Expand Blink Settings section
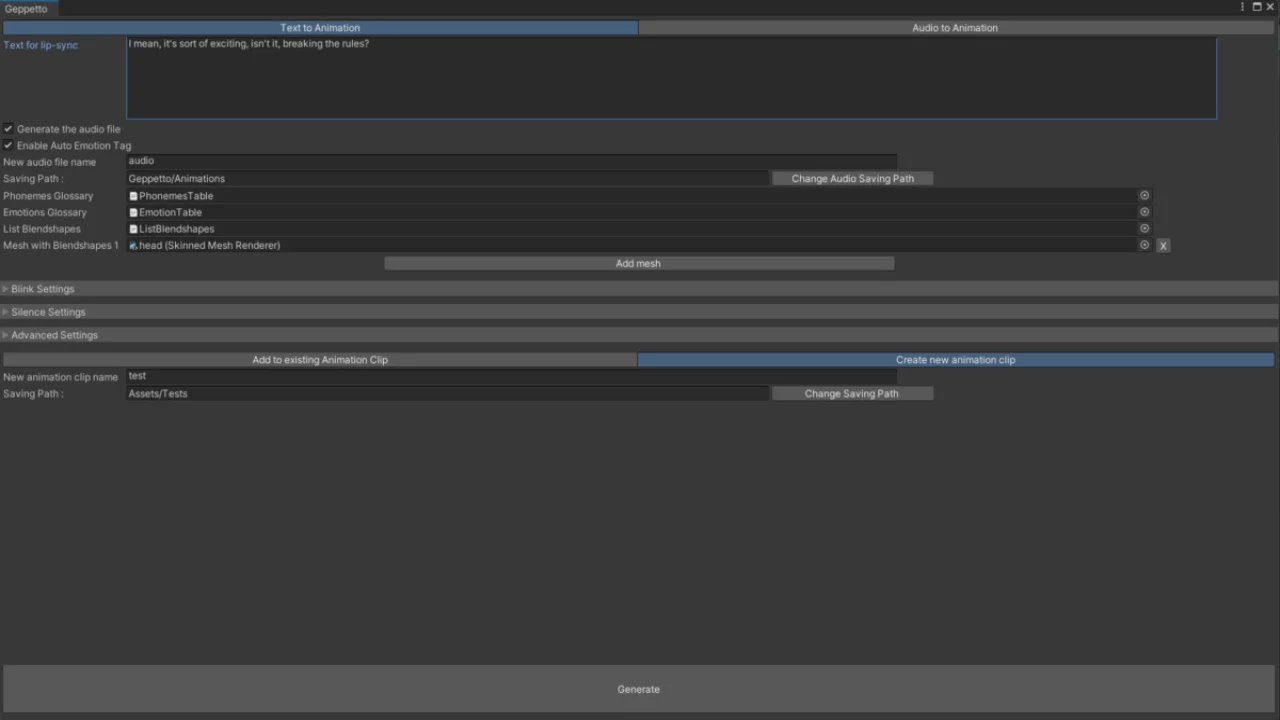1280x720 pixels. 42,289
